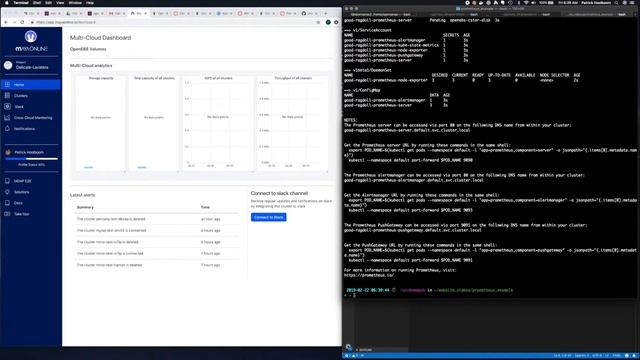Click the Spotlight search icon in menu bar

coord(616,2)
